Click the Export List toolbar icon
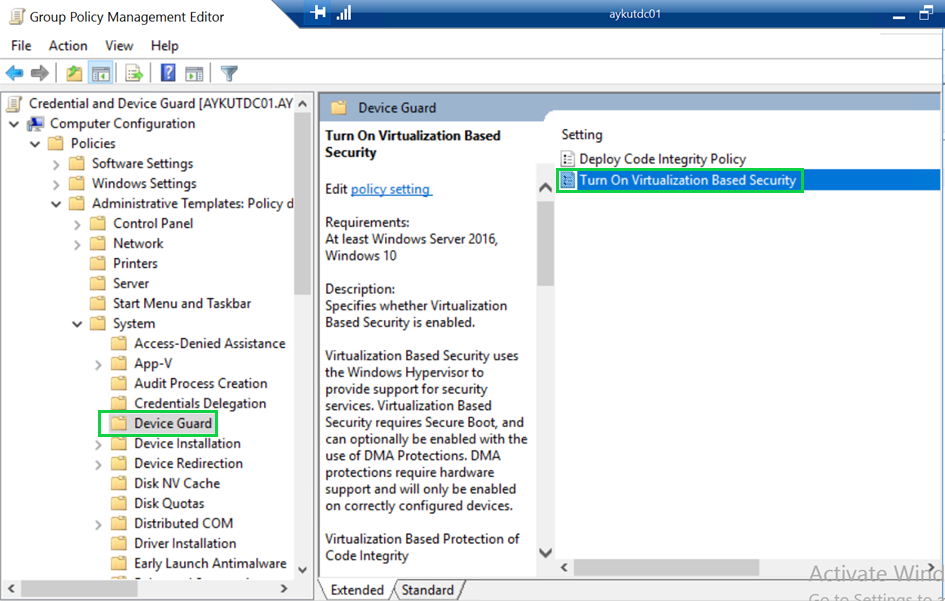The height and width of the screenshot is (601, 945). (134, 72)
